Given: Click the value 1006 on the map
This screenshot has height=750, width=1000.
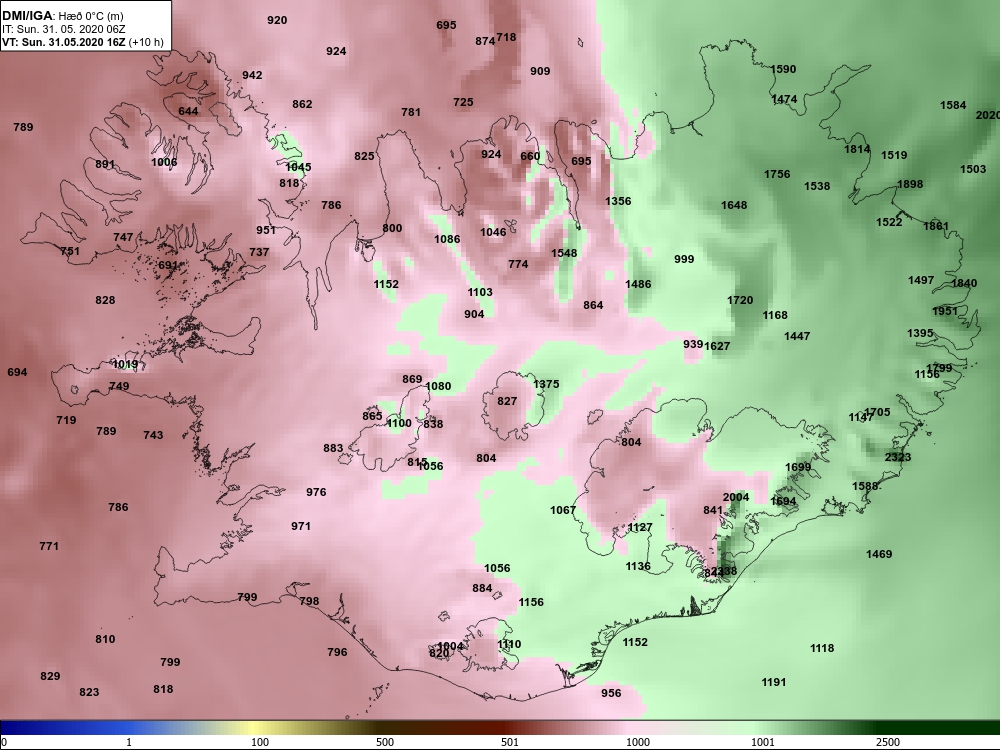Looking at the screenshot, I should pos(164,163).
